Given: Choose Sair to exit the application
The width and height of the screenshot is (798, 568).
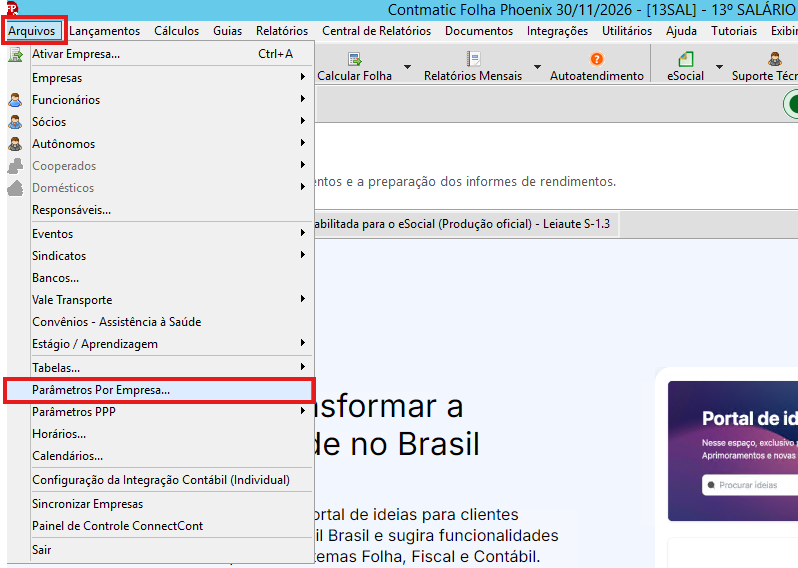Looking at the screenshot, I should click(x=160, y=550).
